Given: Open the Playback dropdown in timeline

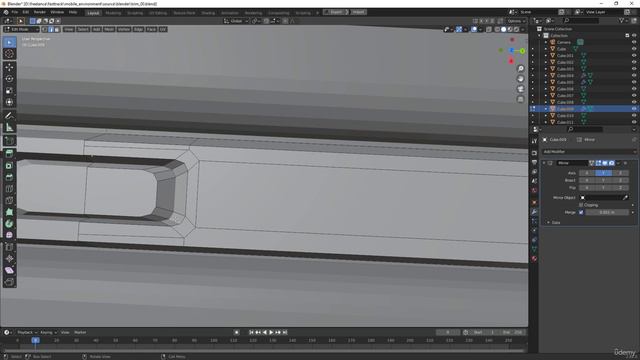Looking at the screenshot, I should tap(27, 332).
